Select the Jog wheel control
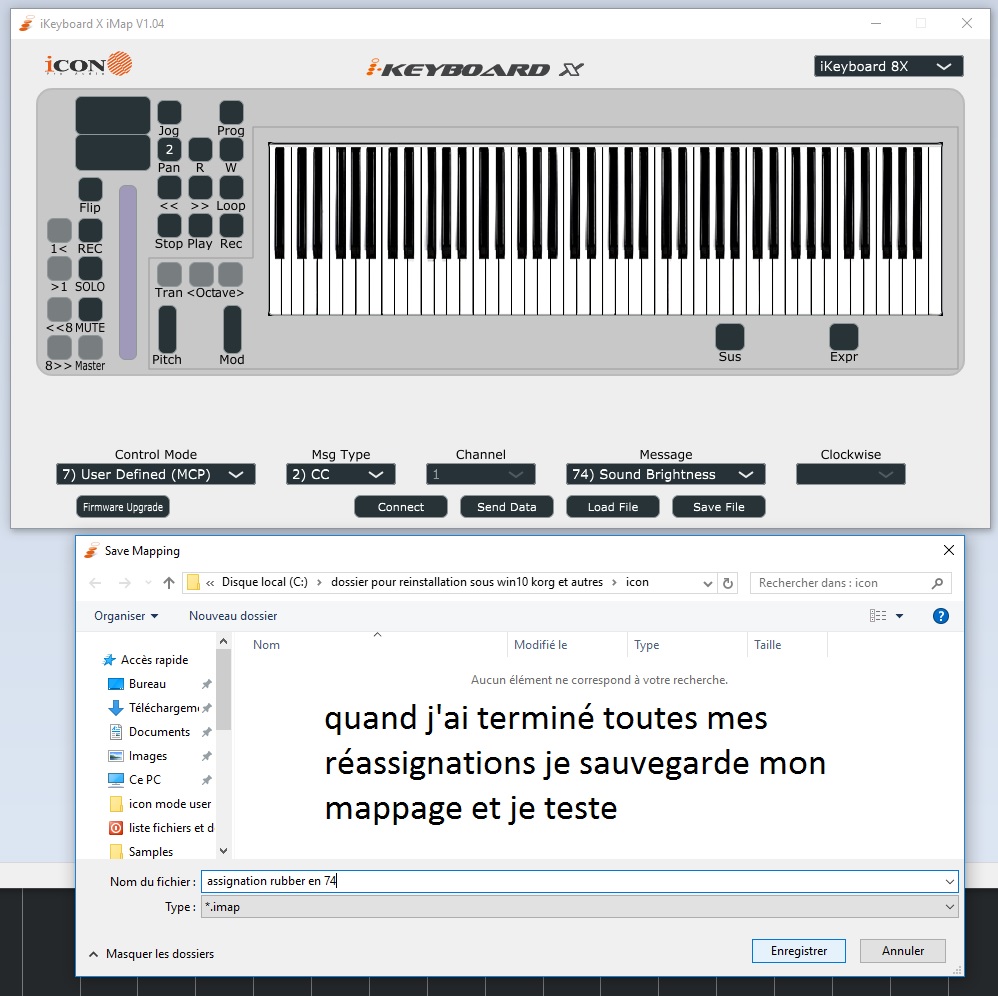The height and width of the screenshot is (996, 998). click(169, 112)
